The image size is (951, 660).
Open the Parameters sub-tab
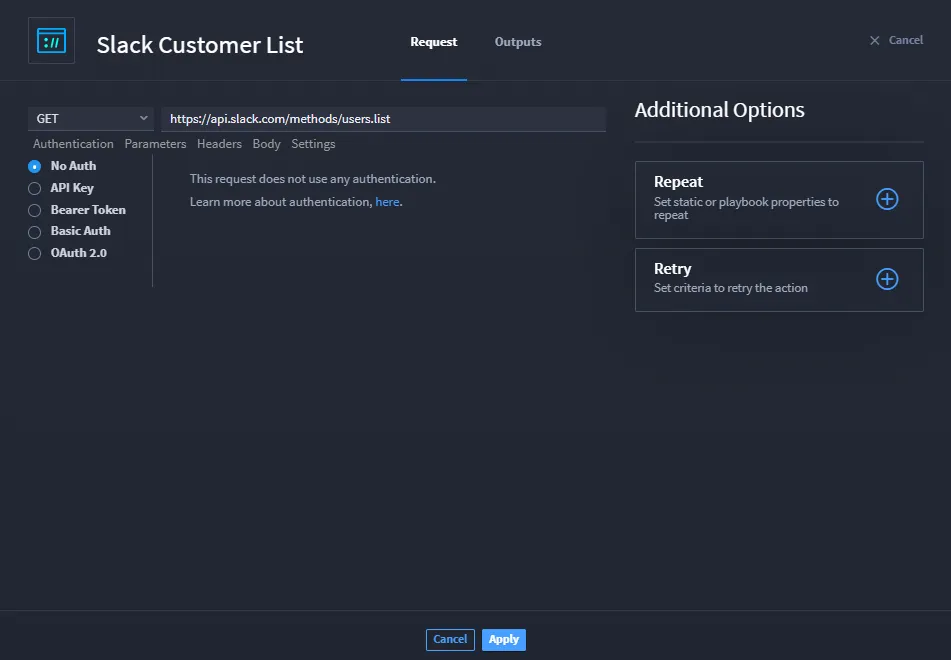pyautogui.click(x=155, y=144)
